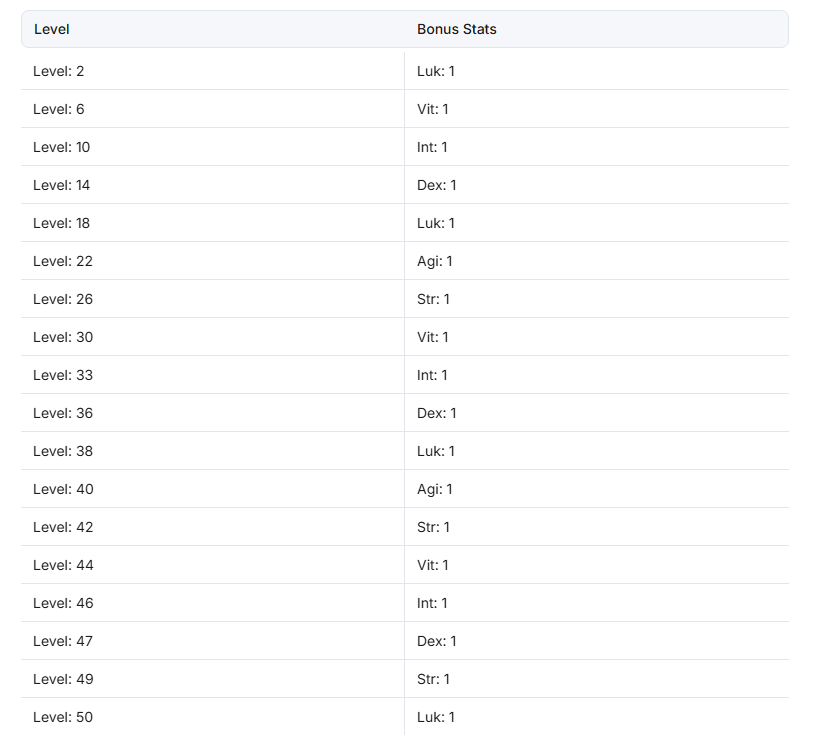Select the Level: 2 cell
The image size is (833, 740).
point(212,71)
